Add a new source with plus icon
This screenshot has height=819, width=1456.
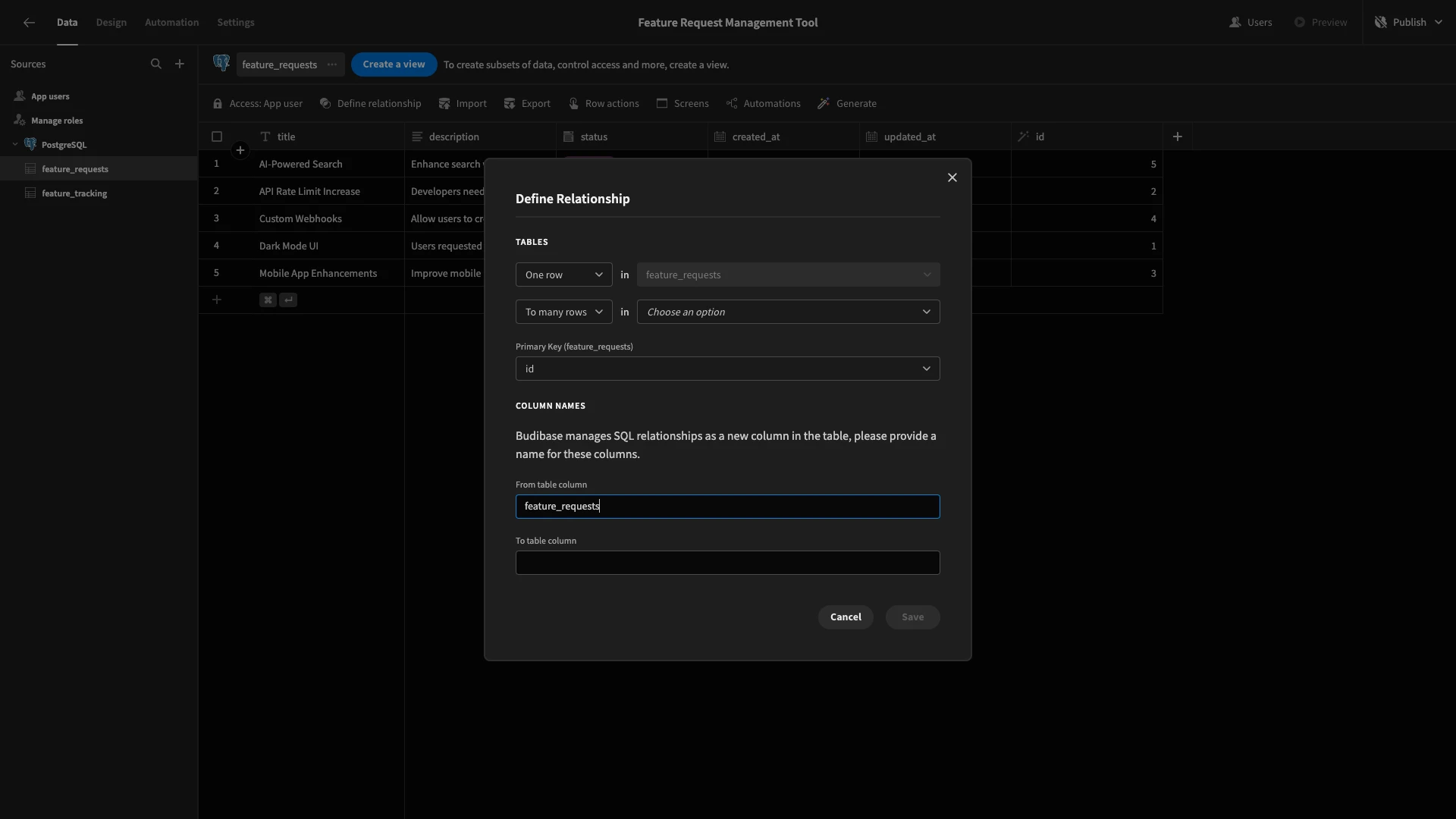point(180,64)
